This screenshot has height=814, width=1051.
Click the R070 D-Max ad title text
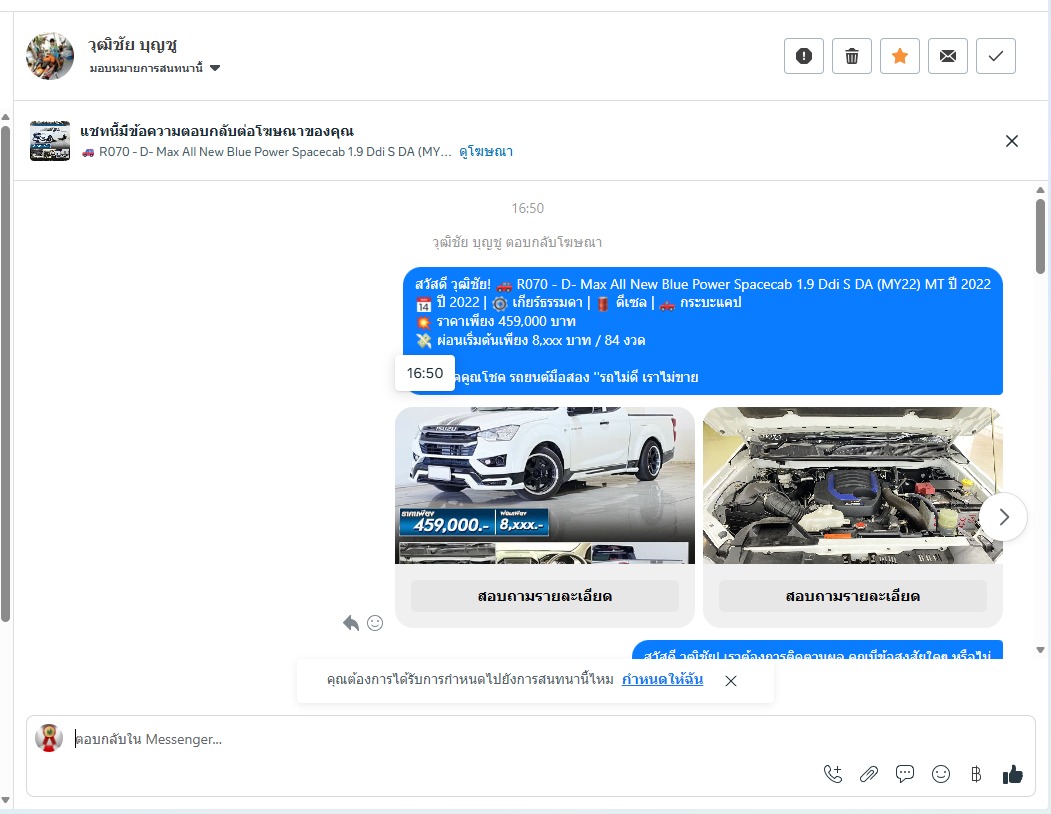click(266, 152)
